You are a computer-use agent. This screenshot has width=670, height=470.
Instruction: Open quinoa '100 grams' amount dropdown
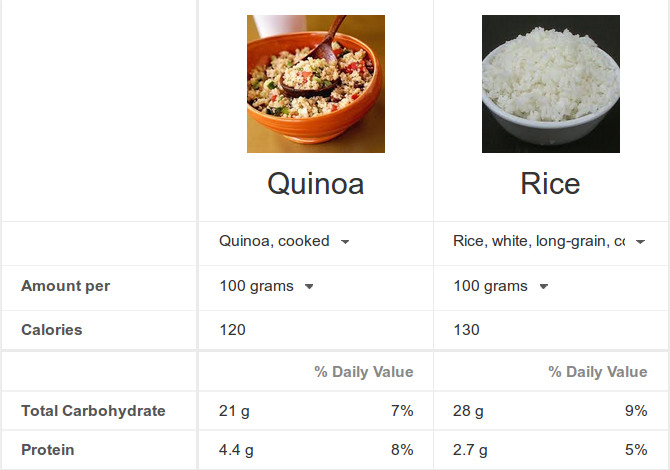pyautogui.click(x=267, y=286)
